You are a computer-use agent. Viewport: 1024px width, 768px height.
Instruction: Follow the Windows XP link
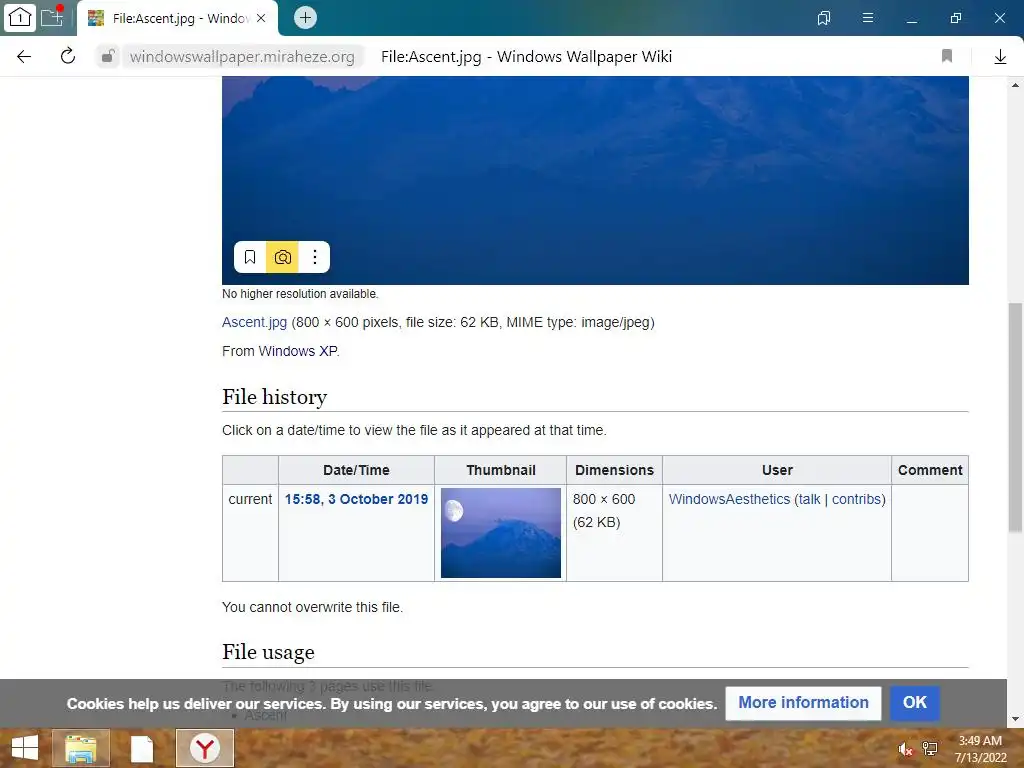298,351
